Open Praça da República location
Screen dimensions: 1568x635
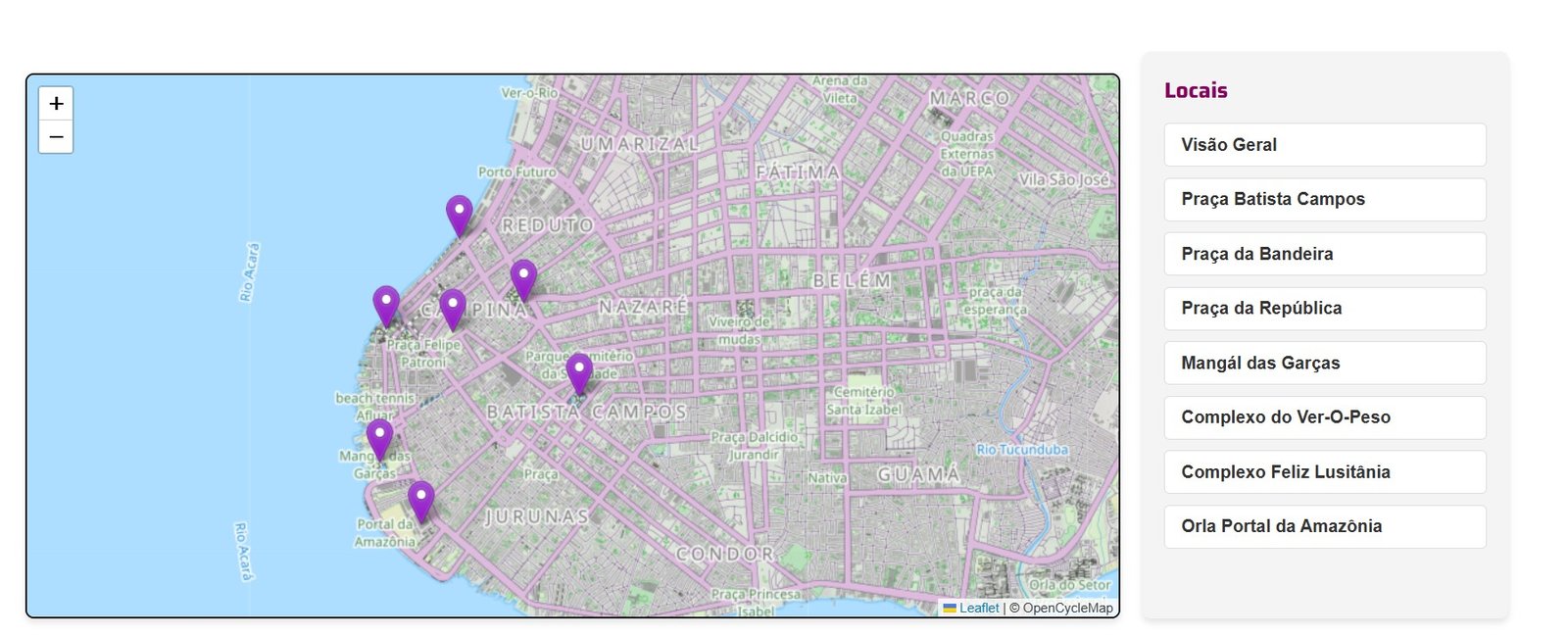coord(1324,309)
